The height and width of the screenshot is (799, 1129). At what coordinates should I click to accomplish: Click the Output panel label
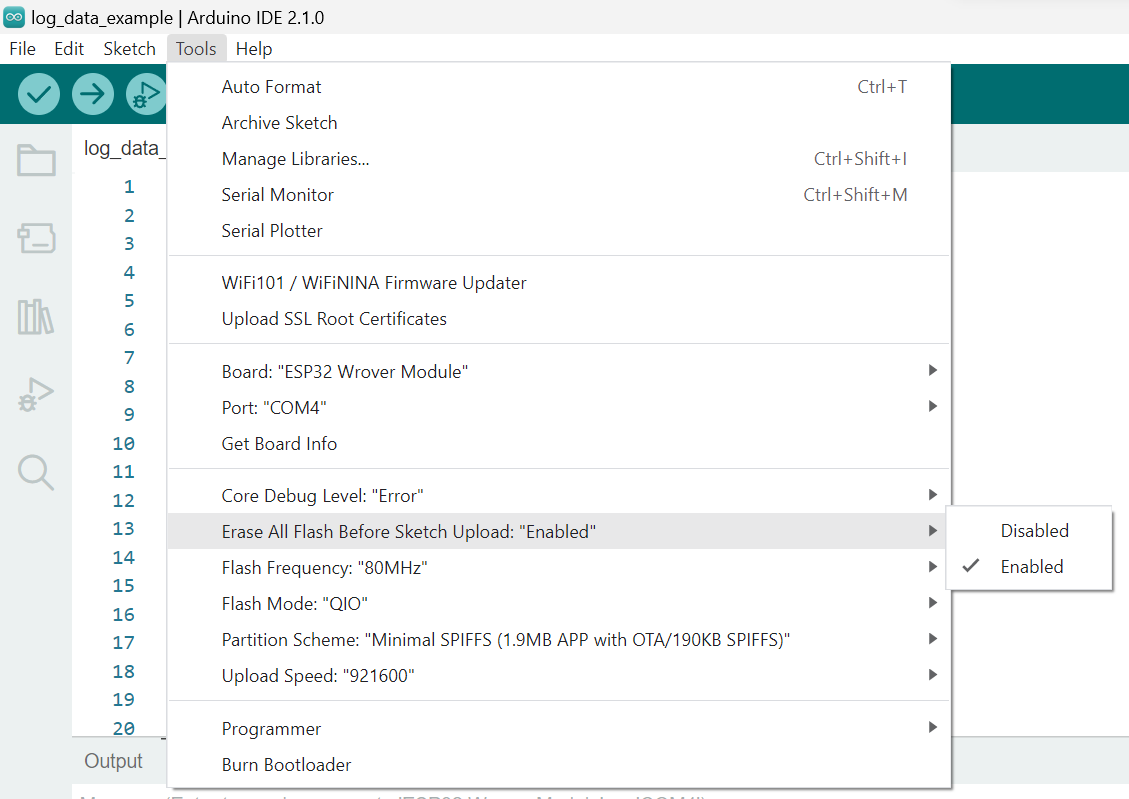point(113,761)
